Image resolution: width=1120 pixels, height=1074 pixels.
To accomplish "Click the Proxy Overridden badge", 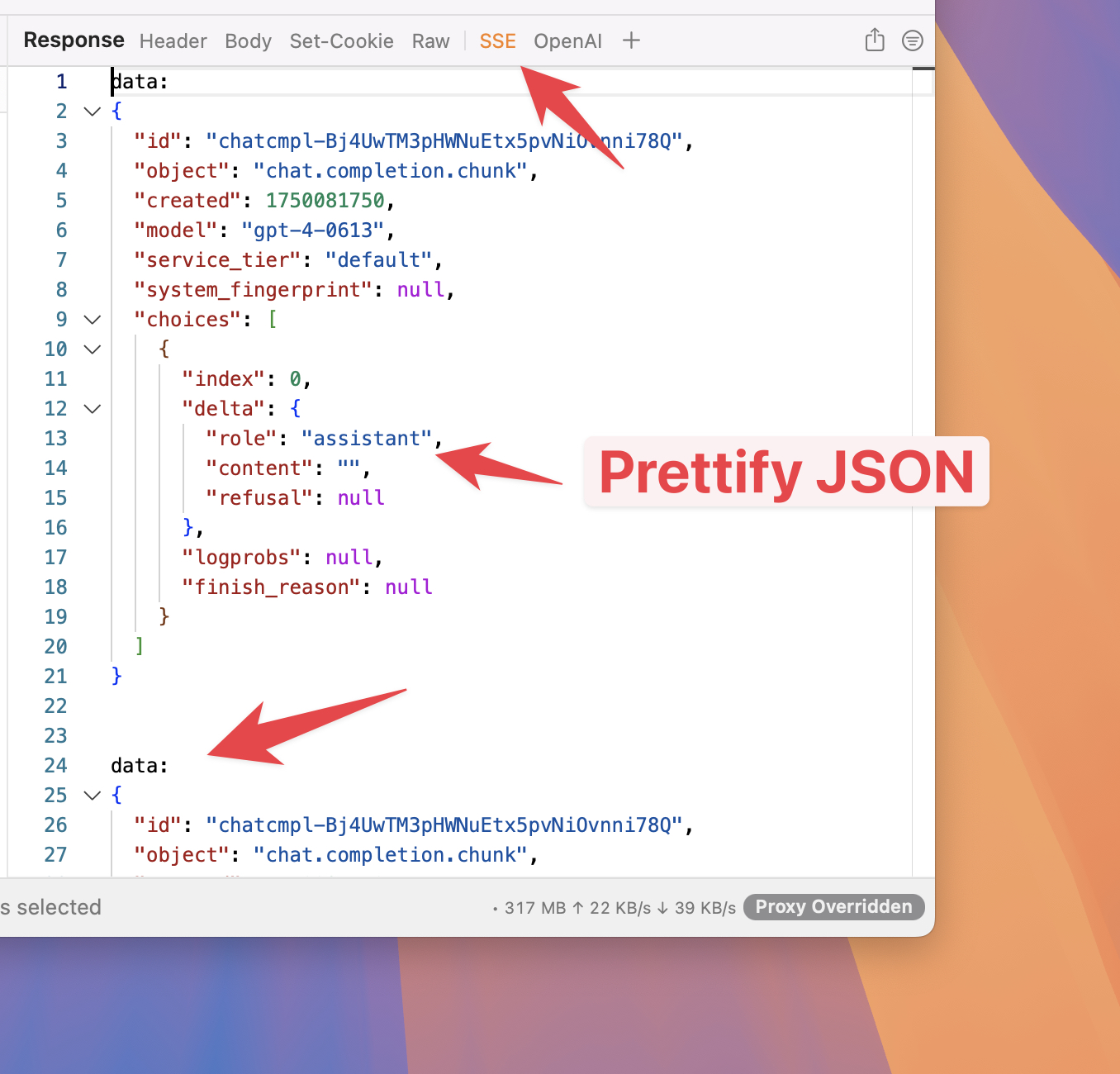I will [x=833, y=907].
